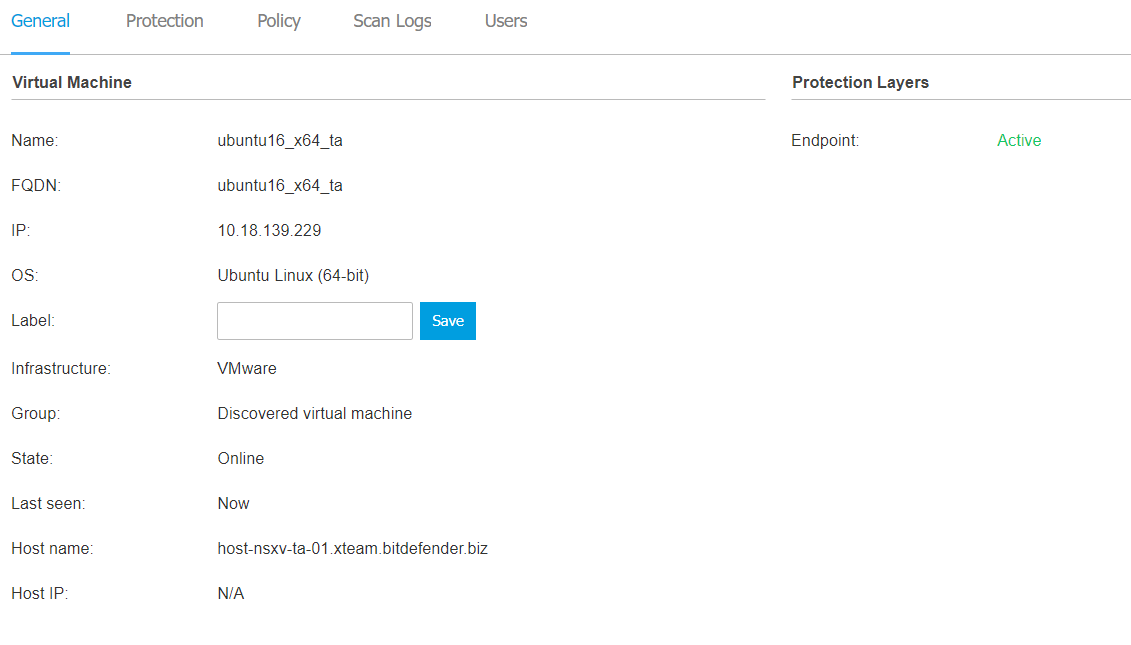
Task: Click inside the Label input field
Action: click(x=314, y=320)
